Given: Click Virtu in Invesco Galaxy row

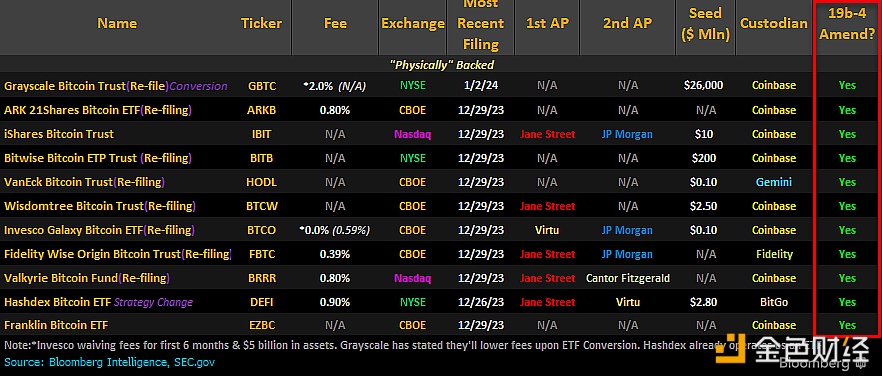Looking at the screenshot, I should click(x=547, y=230).
